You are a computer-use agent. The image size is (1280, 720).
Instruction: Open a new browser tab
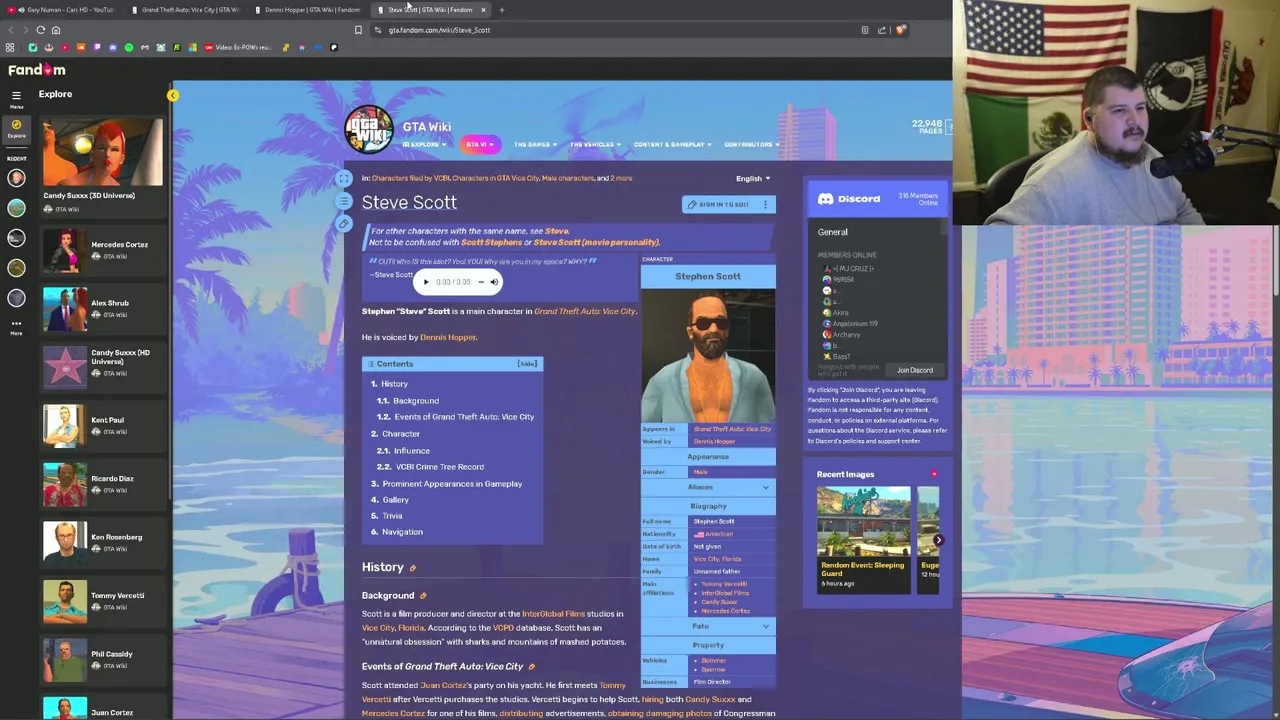tap(502, 10)
